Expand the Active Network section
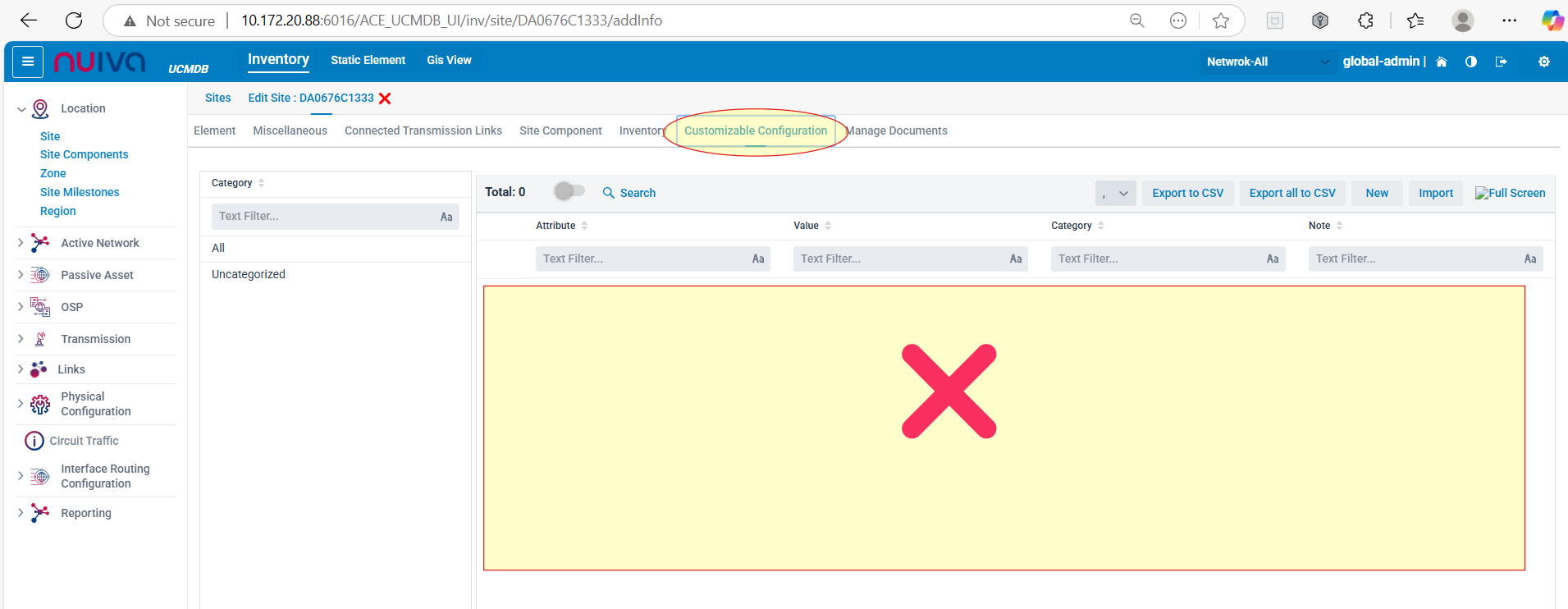Image resolution: width=1568 pixels, height=609 pixels. (21, 243)
